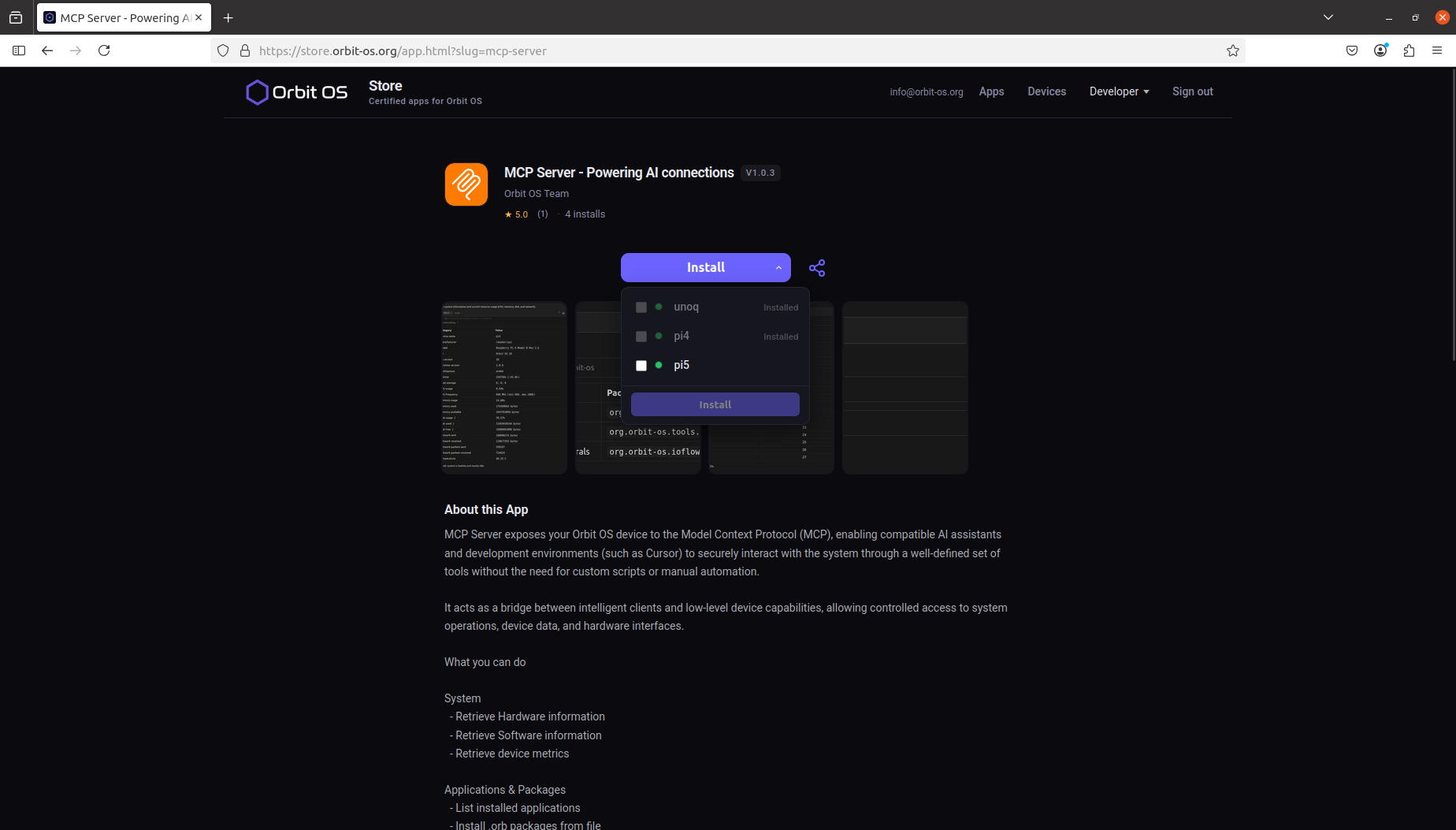Check the pi4 device for installation

(641, 336)
